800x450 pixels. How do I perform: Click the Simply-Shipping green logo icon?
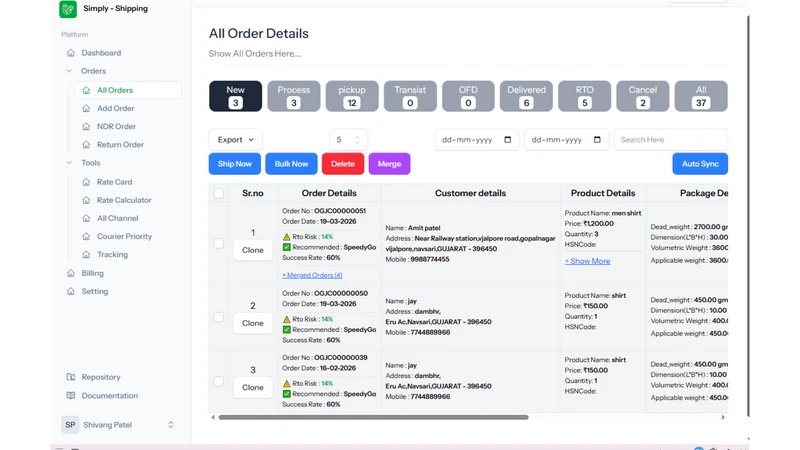pos(68,9)
